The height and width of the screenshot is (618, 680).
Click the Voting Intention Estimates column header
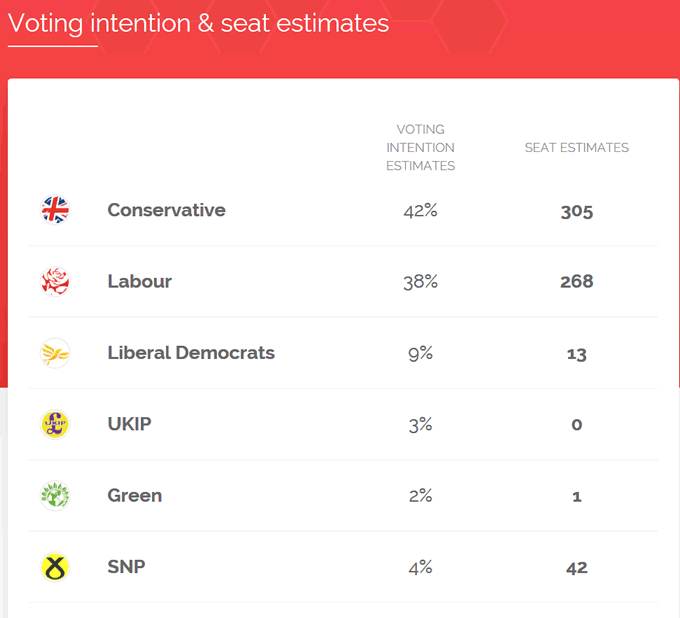pyautogui.click(x=420, y=148)
